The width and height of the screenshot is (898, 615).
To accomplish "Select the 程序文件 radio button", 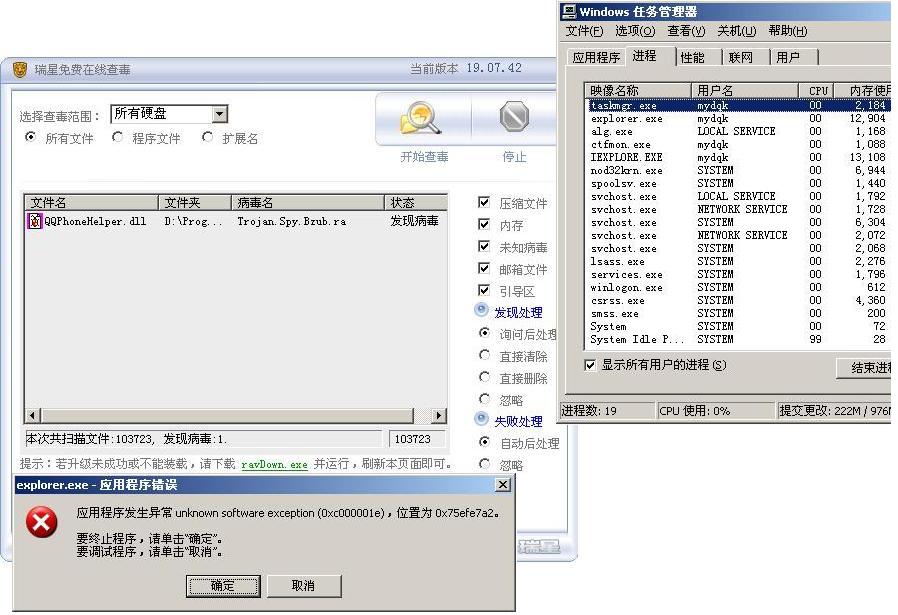I will pos(117,137).
